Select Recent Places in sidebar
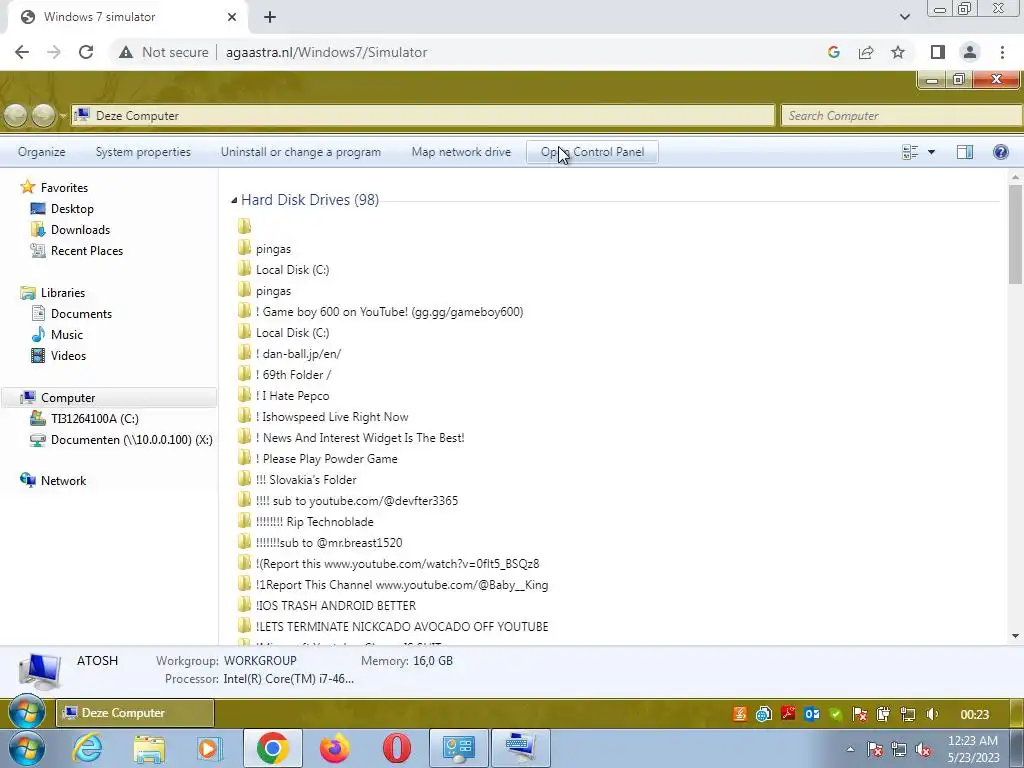The image size is (1024, 768). tap(86, 251)
